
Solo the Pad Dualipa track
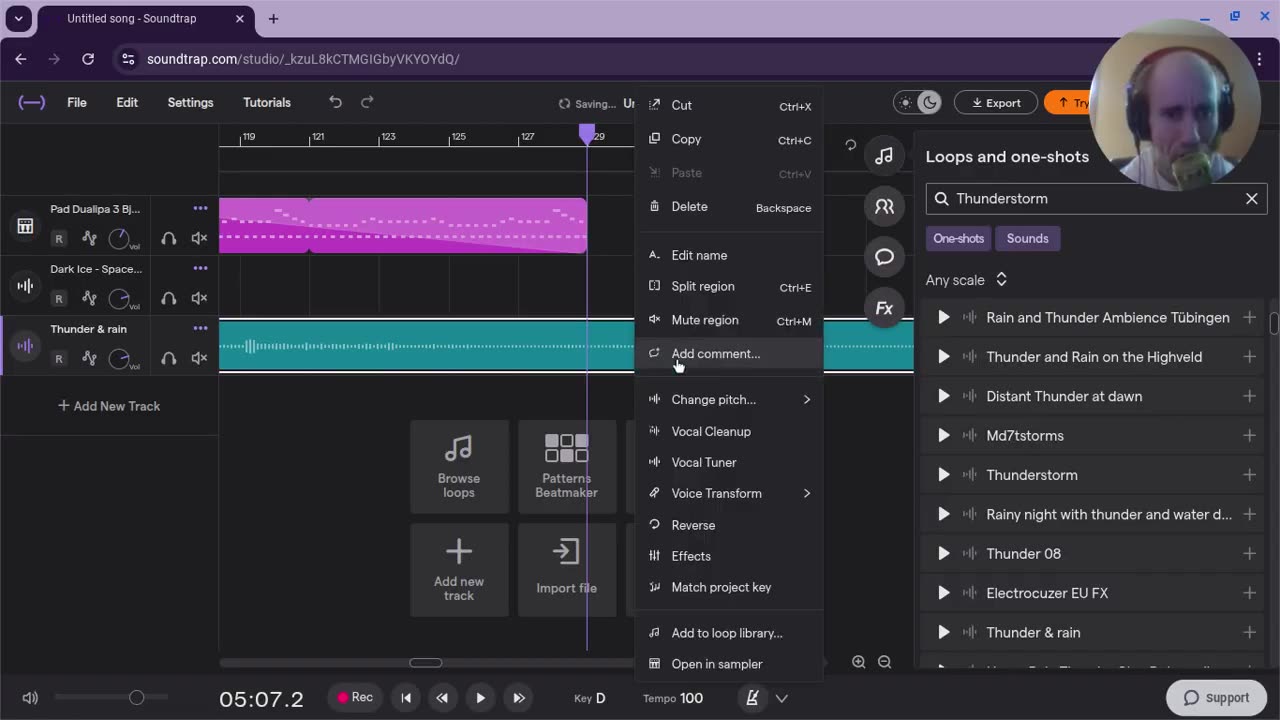point(169,238)
